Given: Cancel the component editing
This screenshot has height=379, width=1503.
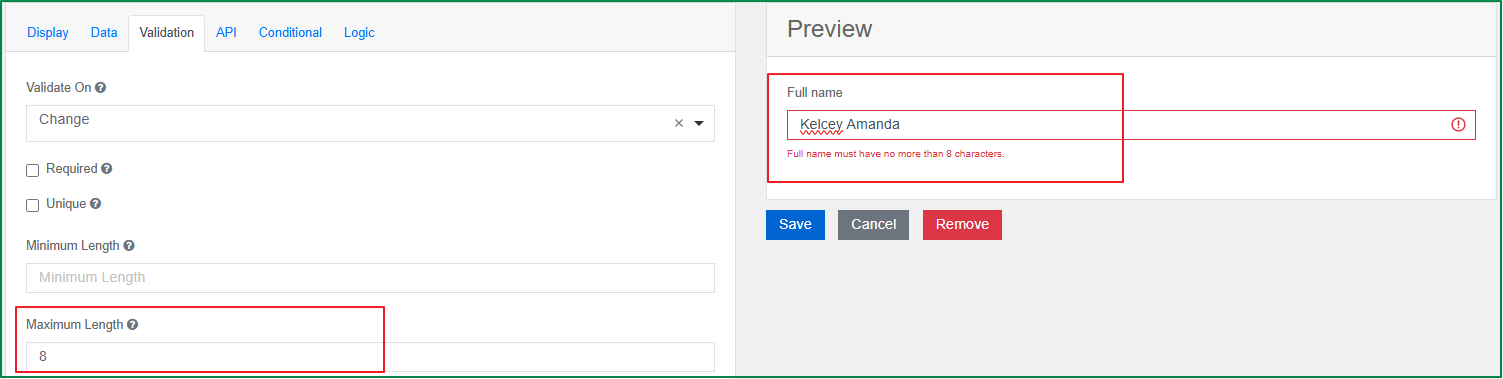Looking at the screenshot, I should 873,224.
